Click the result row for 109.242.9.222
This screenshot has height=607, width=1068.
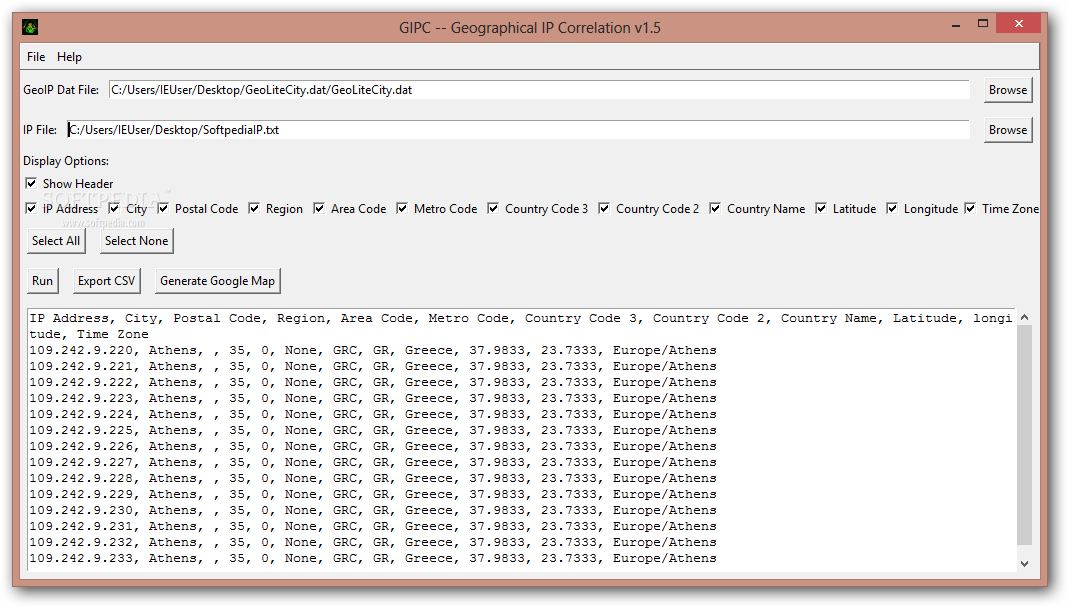[373, 382]
